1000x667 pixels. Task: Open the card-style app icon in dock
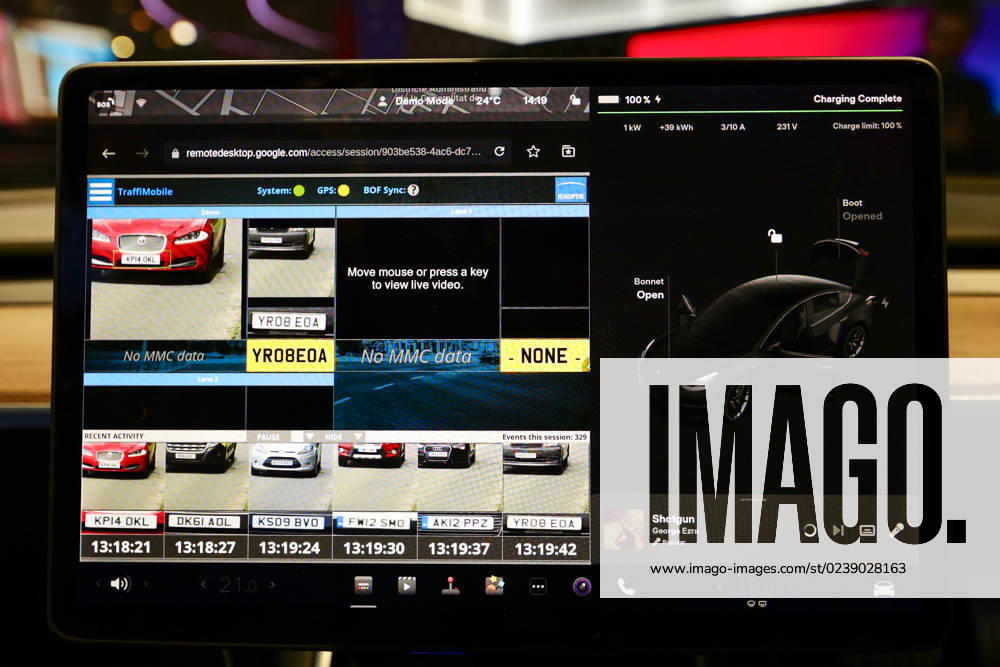tap(364, 585)
